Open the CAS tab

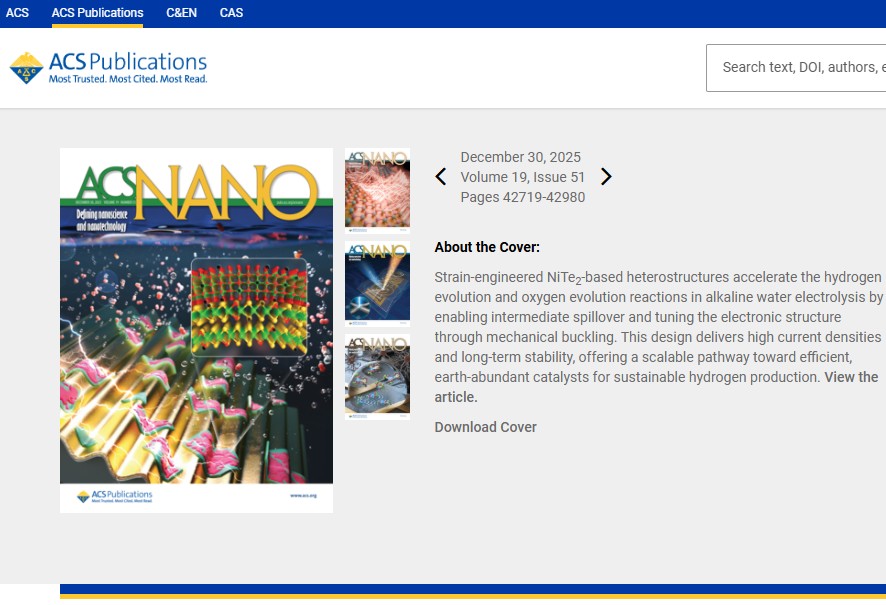click(231, 12)
